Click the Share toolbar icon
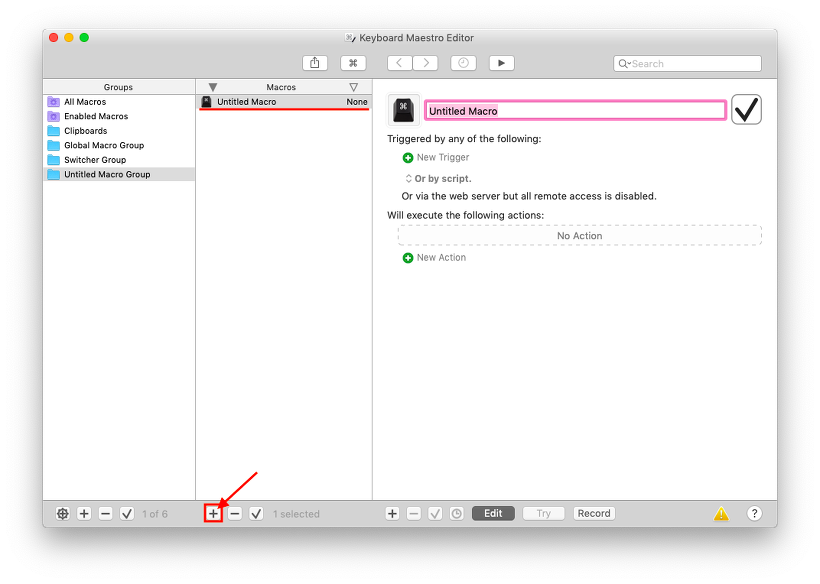 (314, 63)
